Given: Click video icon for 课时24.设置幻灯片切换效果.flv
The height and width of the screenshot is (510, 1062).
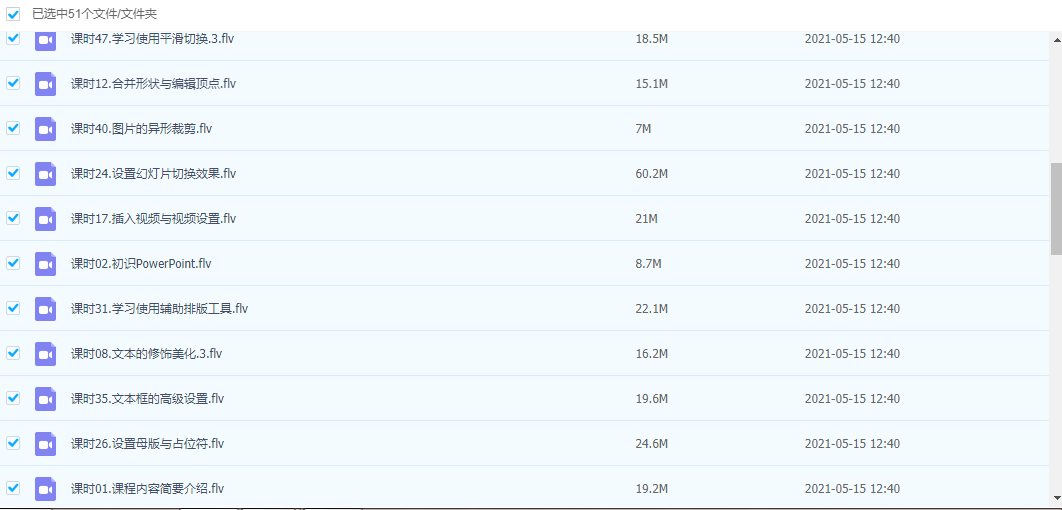Looking at the screenshot, I should (45, 174).
